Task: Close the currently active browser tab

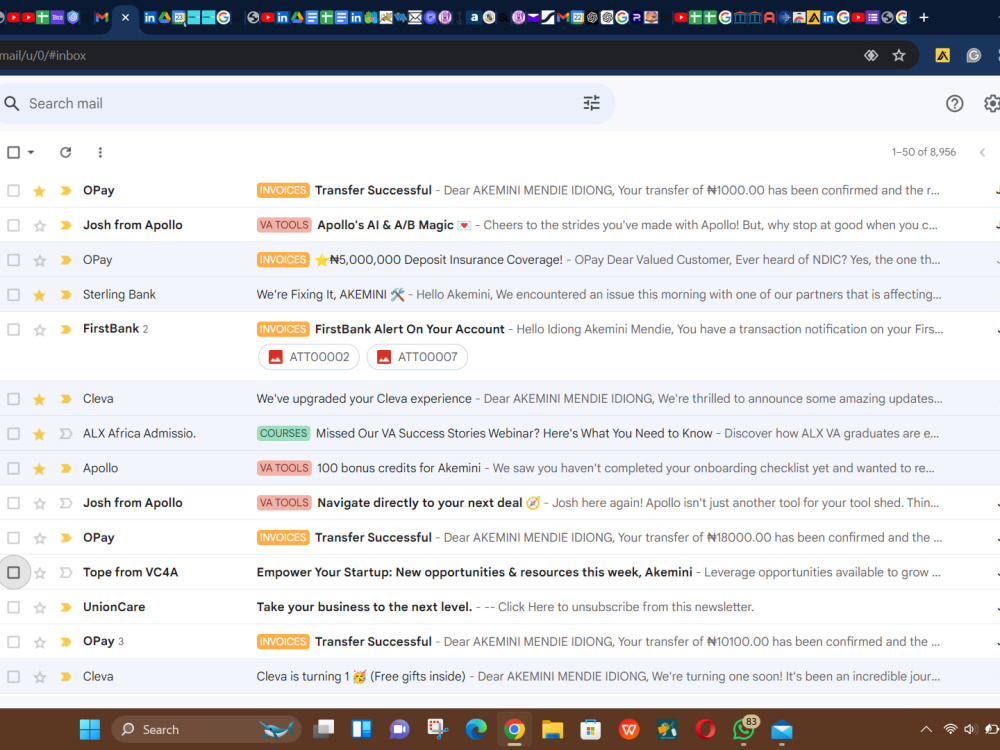Action: coord(126,18)
